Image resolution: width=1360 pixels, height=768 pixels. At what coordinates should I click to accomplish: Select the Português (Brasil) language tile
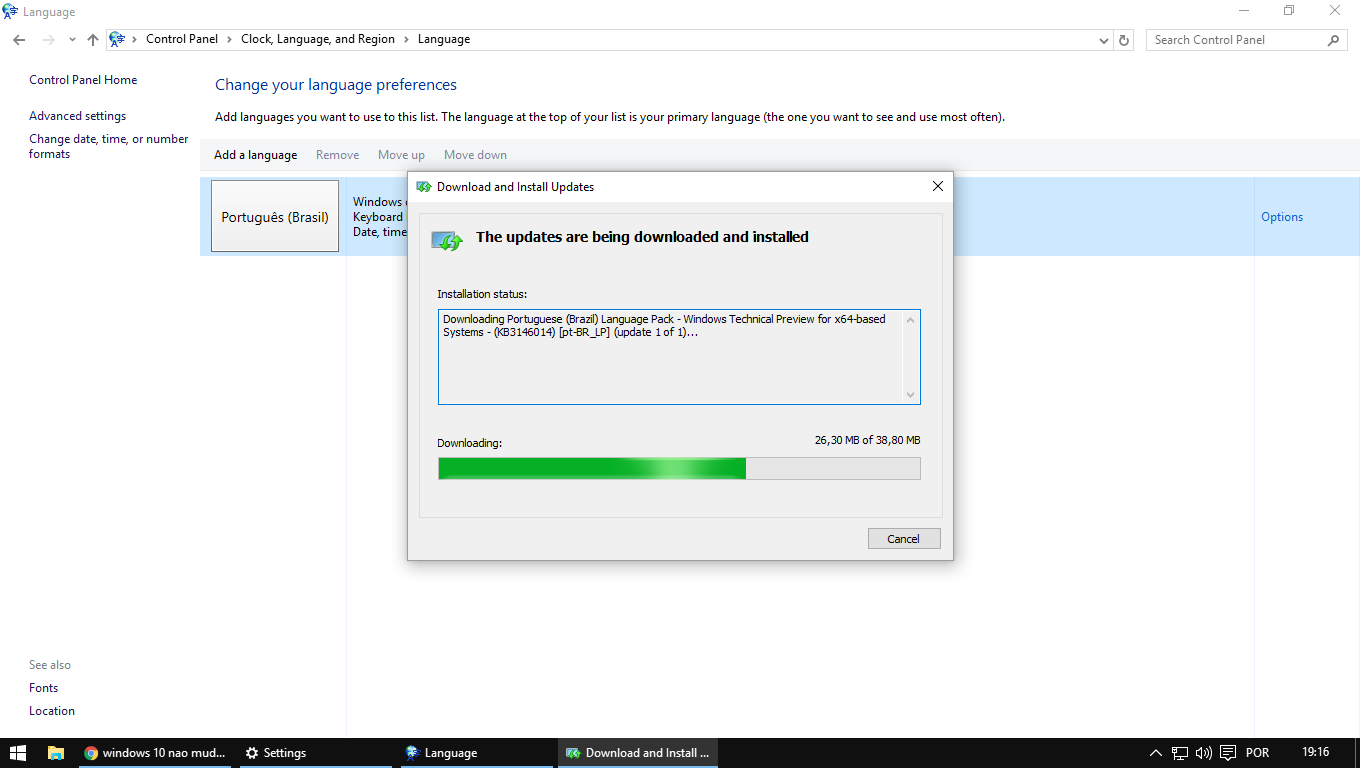coord(275,216)
